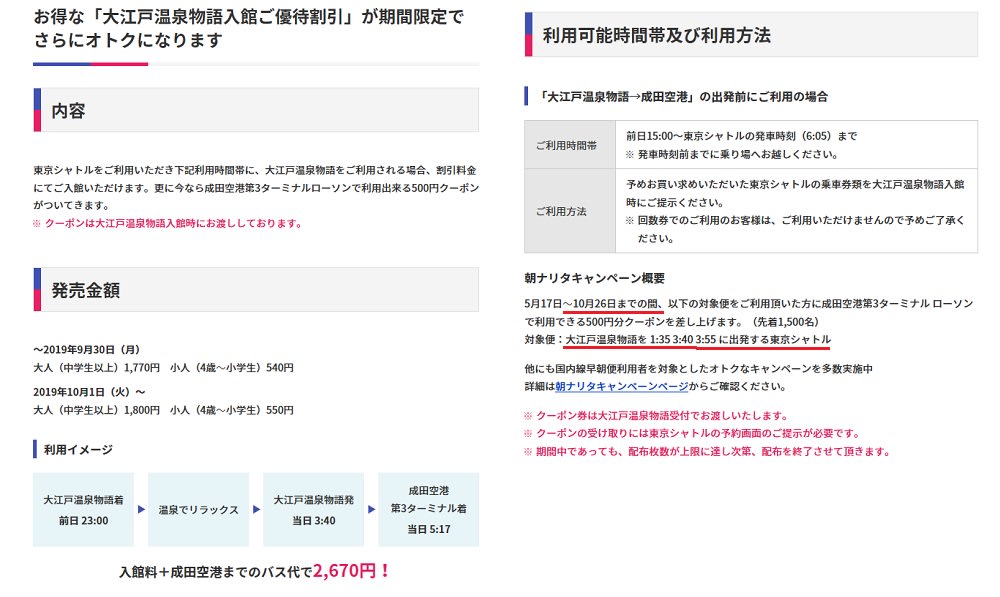1000x597 pixels.
Task: Click the 発売金額 section heading
Action: (256, 290)
